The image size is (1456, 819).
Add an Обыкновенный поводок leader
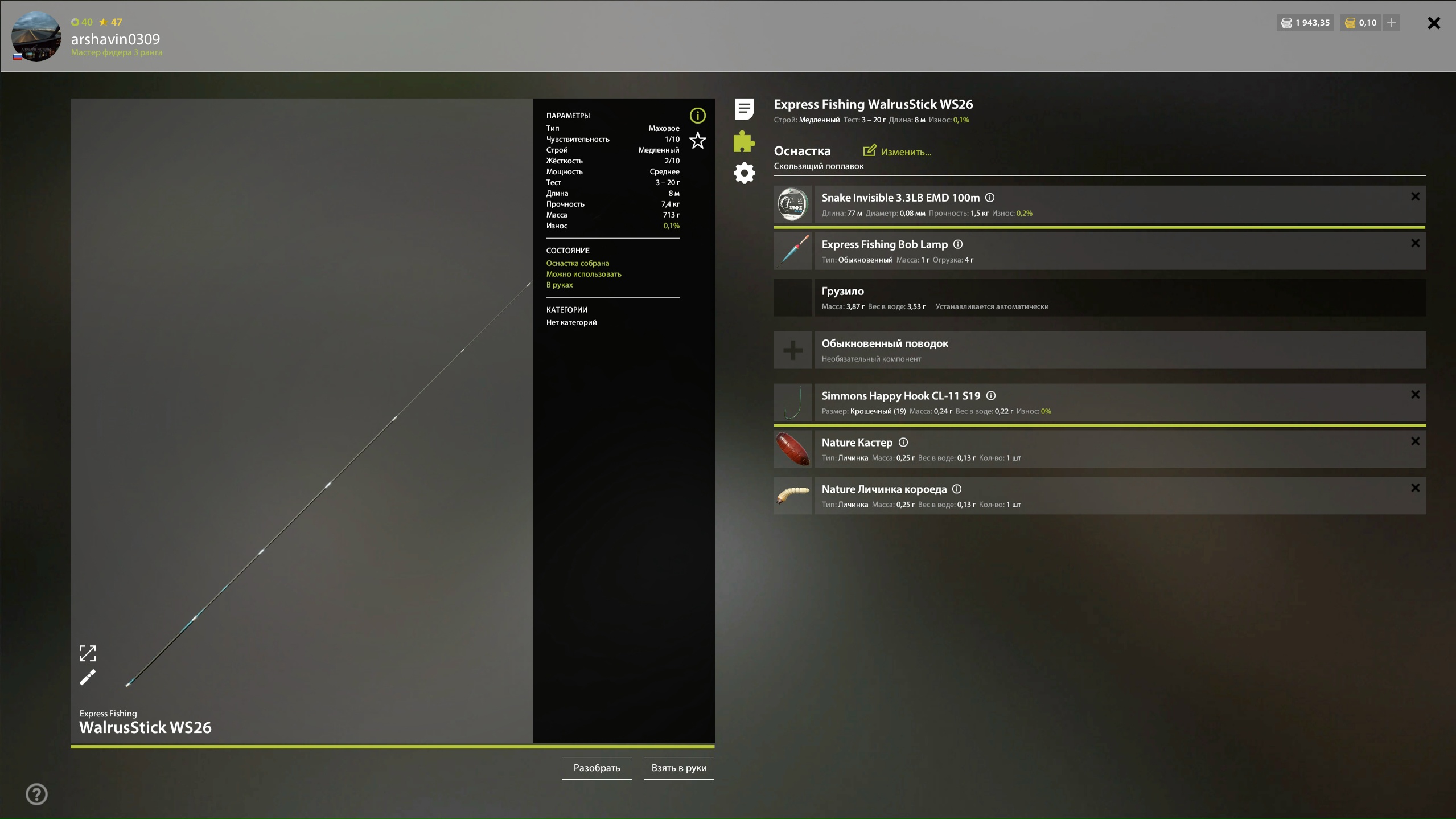click(792, 350)
